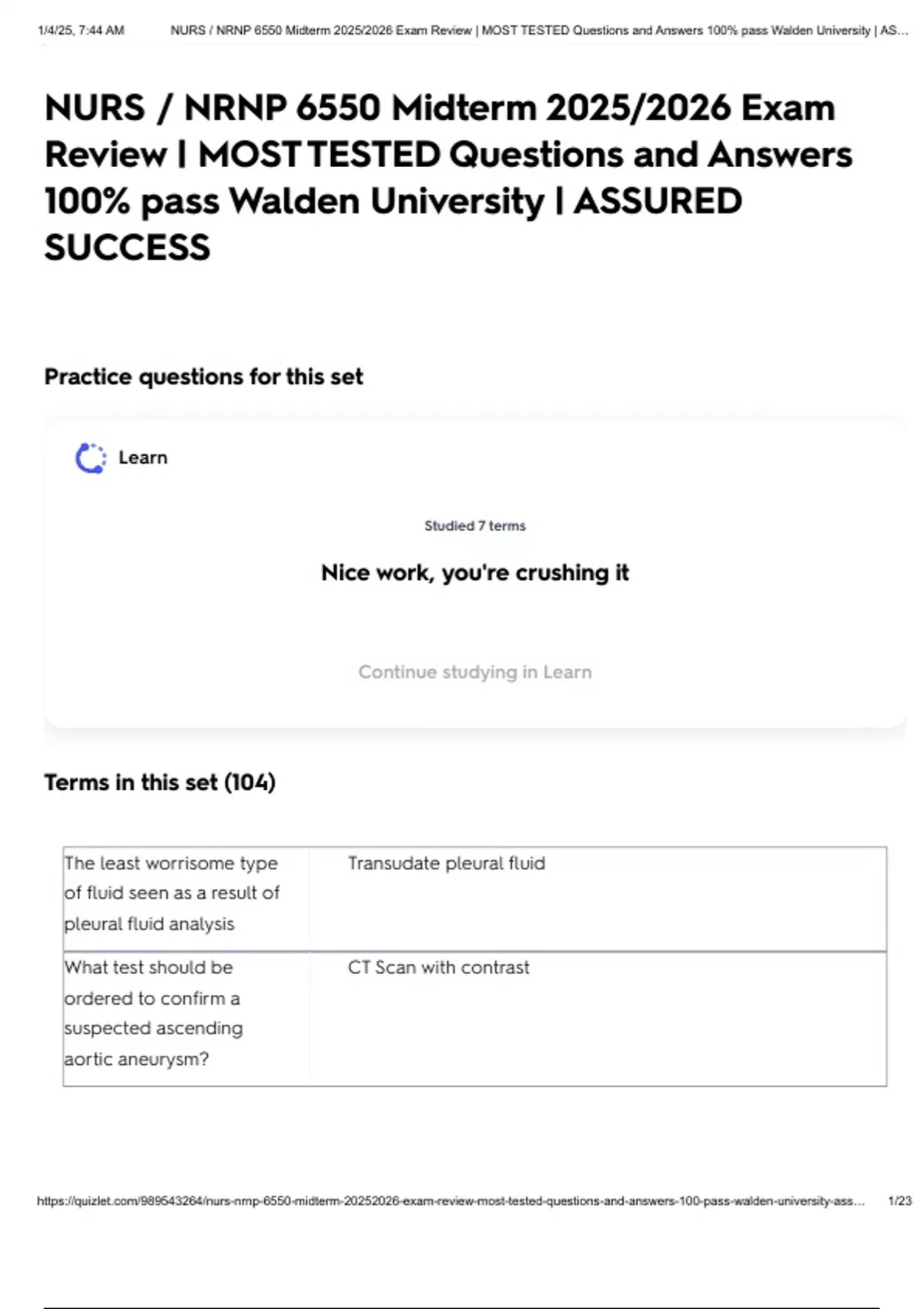Viewport: 924px width, 1309px height.
Task: Select the suspected ascending aortic aneurysm question
Action: coord(153,1013)
